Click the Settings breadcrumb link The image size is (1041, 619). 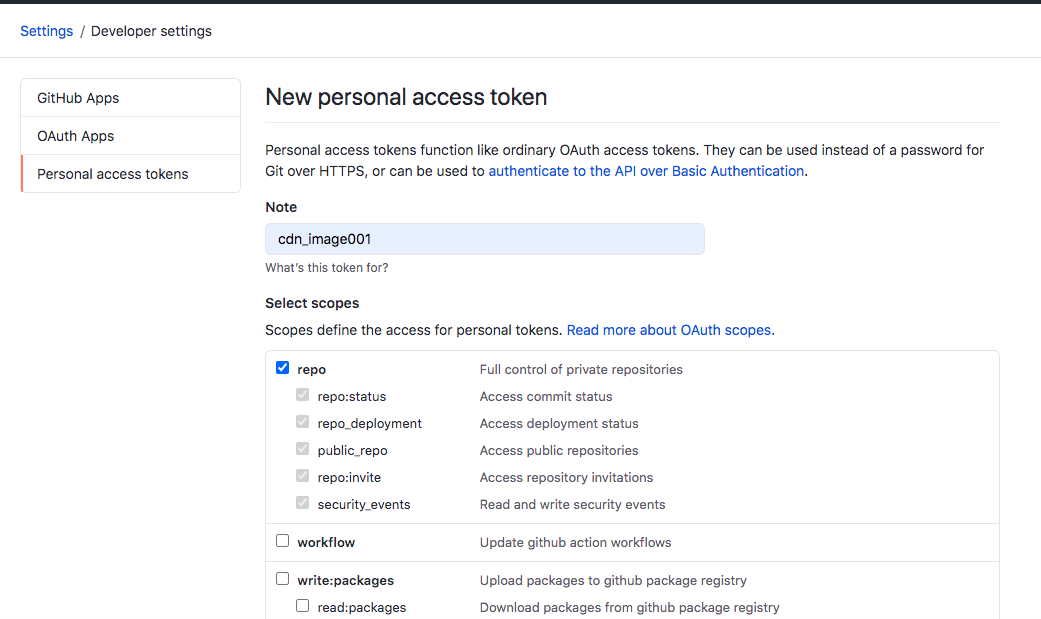[47, 31]
